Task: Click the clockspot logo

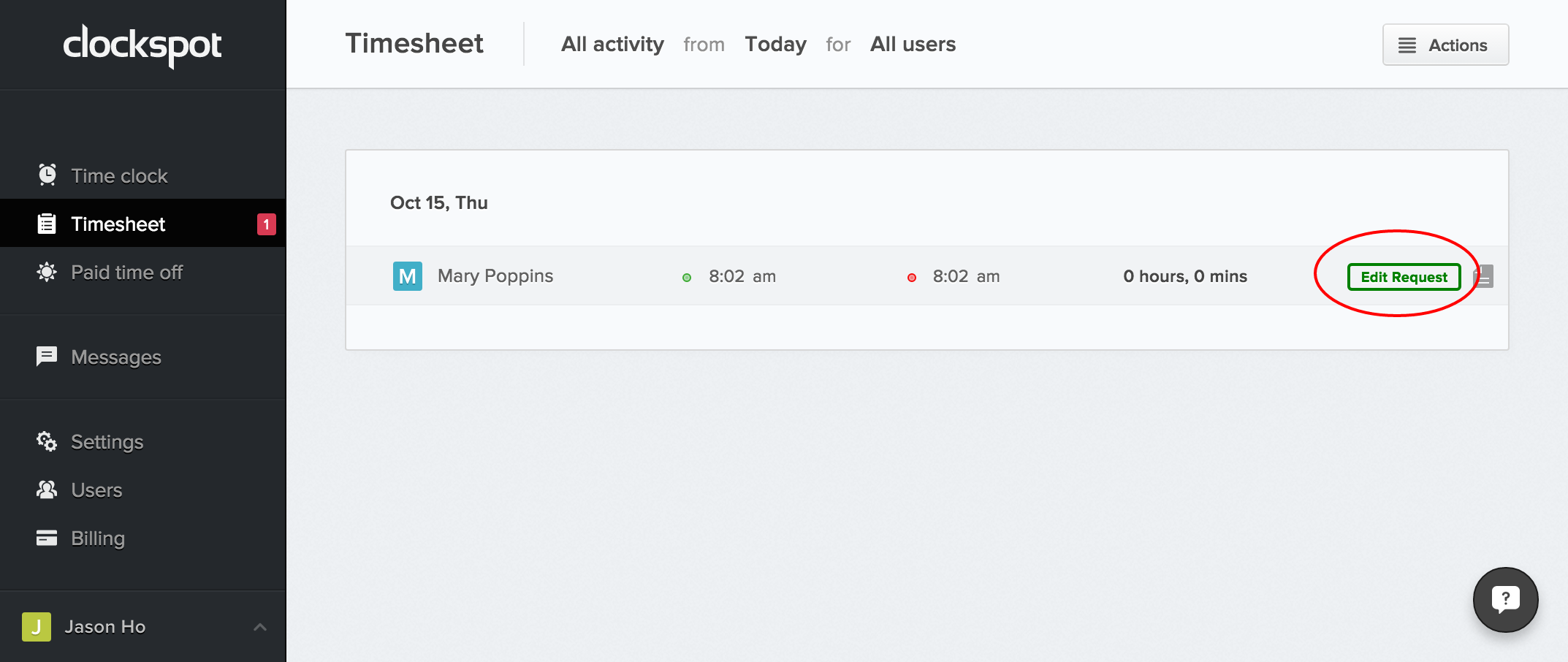Action: [142, 45]
